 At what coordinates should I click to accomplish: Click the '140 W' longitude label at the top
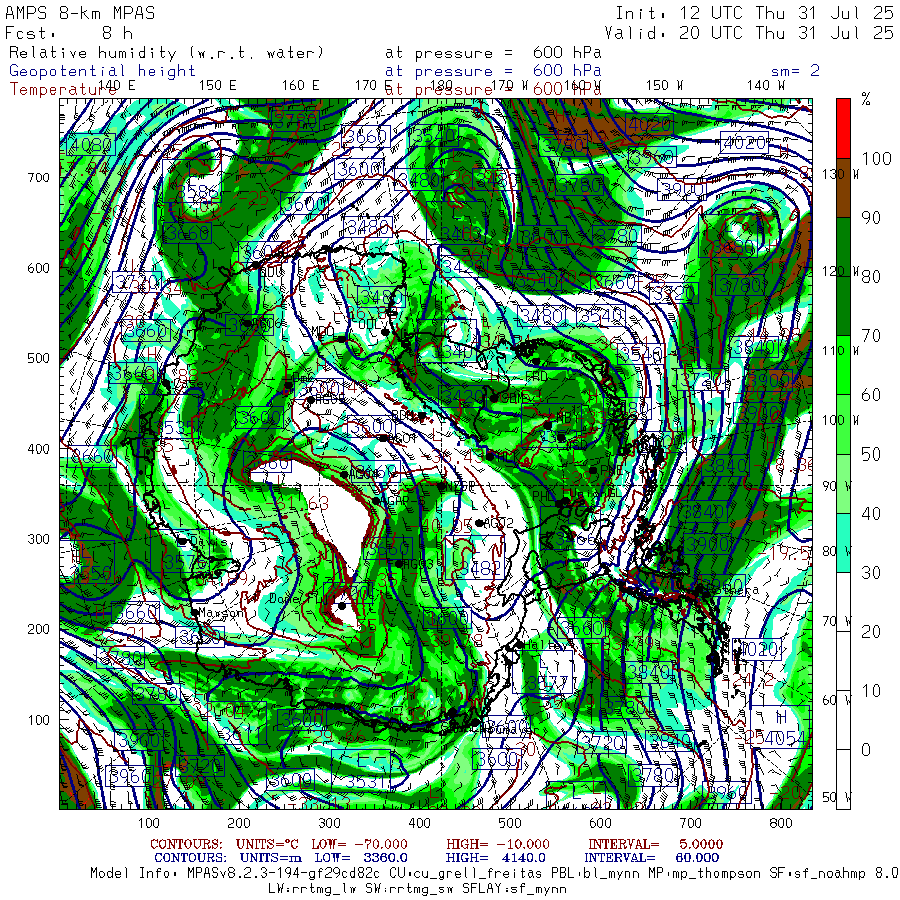tap(766, 85)
